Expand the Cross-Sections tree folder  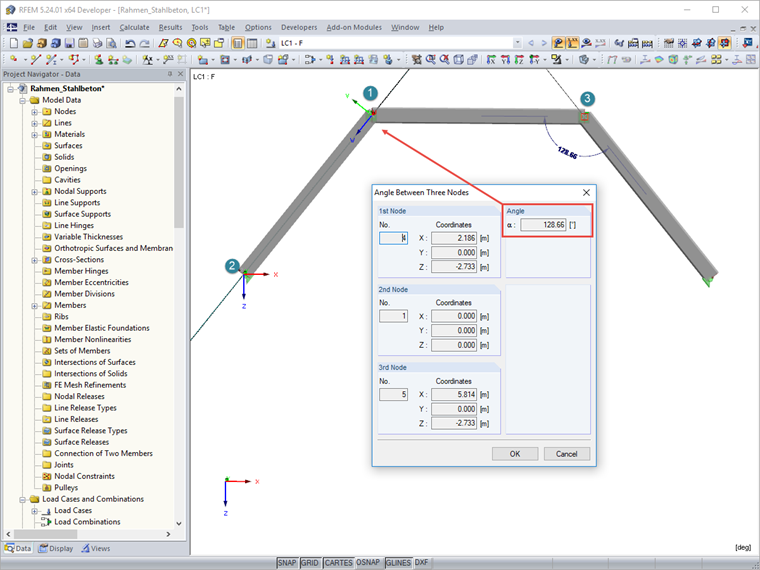[x=34, y=260]
